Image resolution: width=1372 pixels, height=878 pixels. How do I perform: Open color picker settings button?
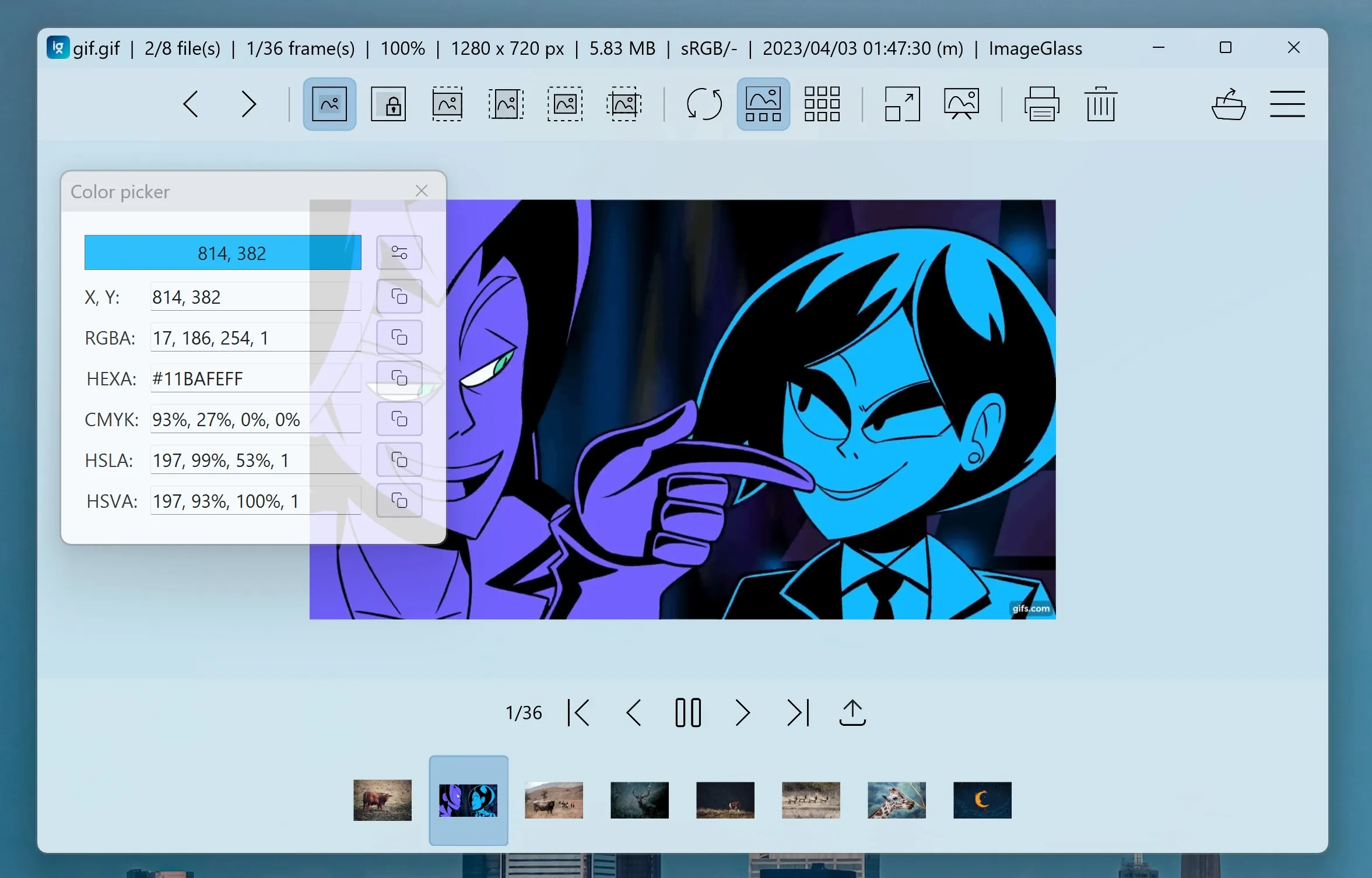[399, 252]
